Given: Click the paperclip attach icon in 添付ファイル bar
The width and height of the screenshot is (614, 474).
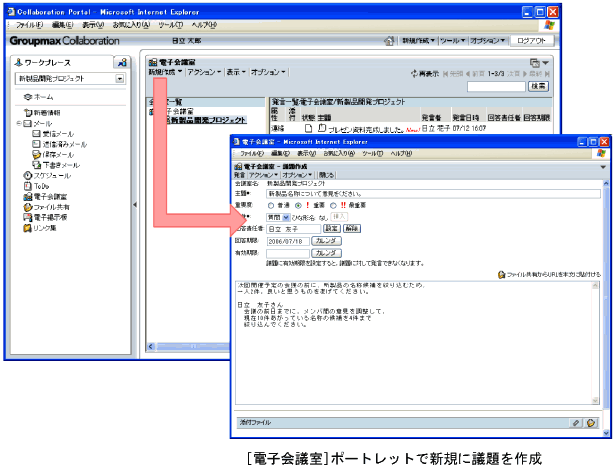Looking at the screenshot, I should click(x=576, y=423).
